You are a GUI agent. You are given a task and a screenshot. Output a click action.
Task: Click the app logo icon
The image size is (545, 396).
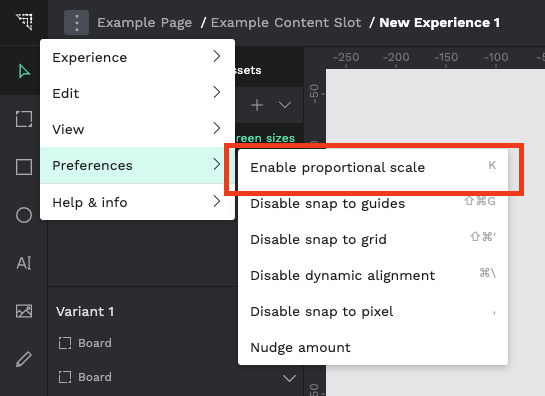tap(24, 22)
